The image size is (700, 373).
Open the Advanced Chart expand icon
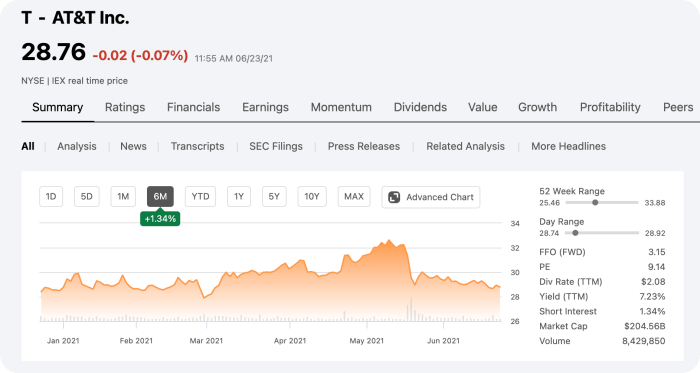point(394,197)
